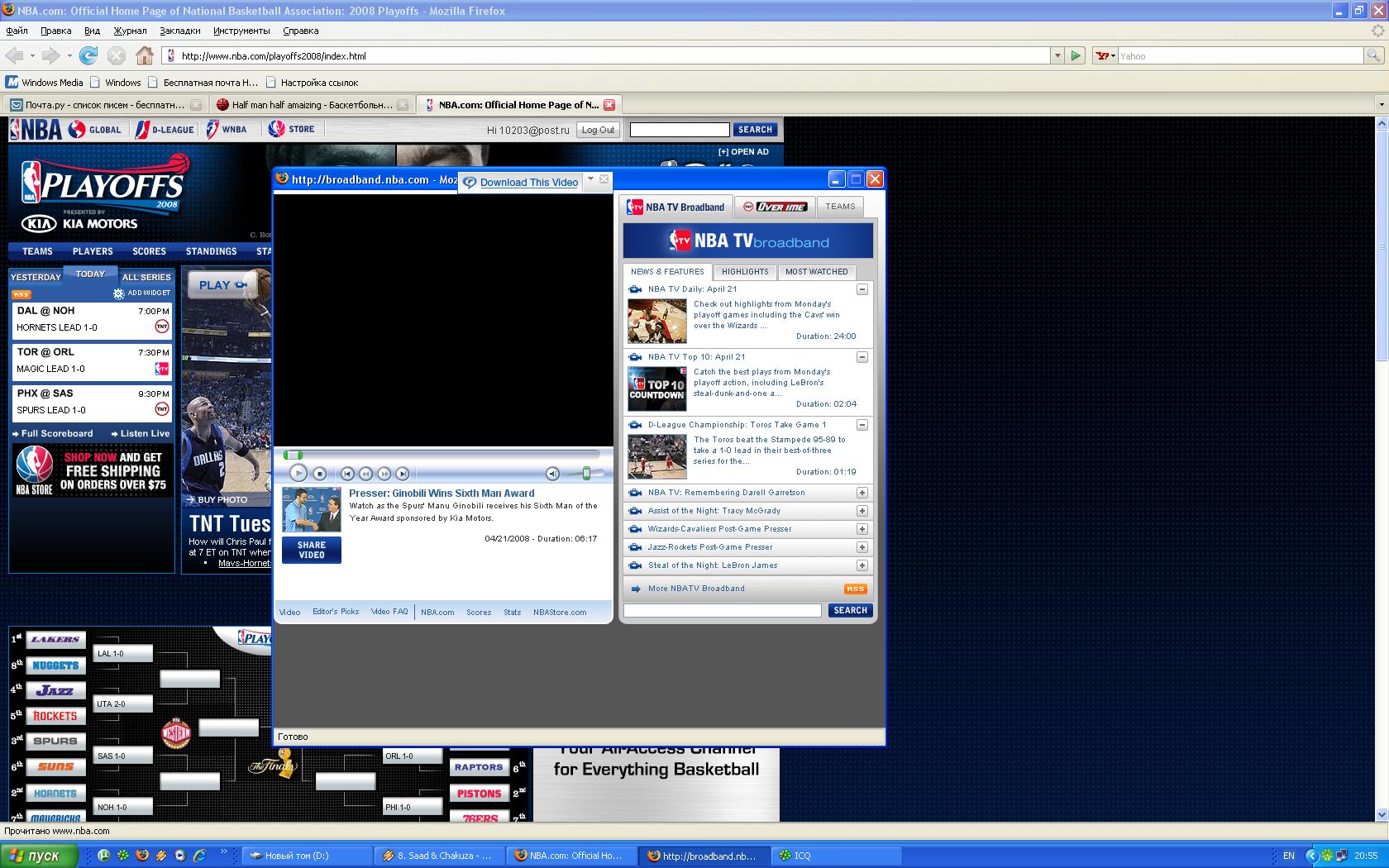
Task: Open the Инструменты menu
Action: pos(241,31)
